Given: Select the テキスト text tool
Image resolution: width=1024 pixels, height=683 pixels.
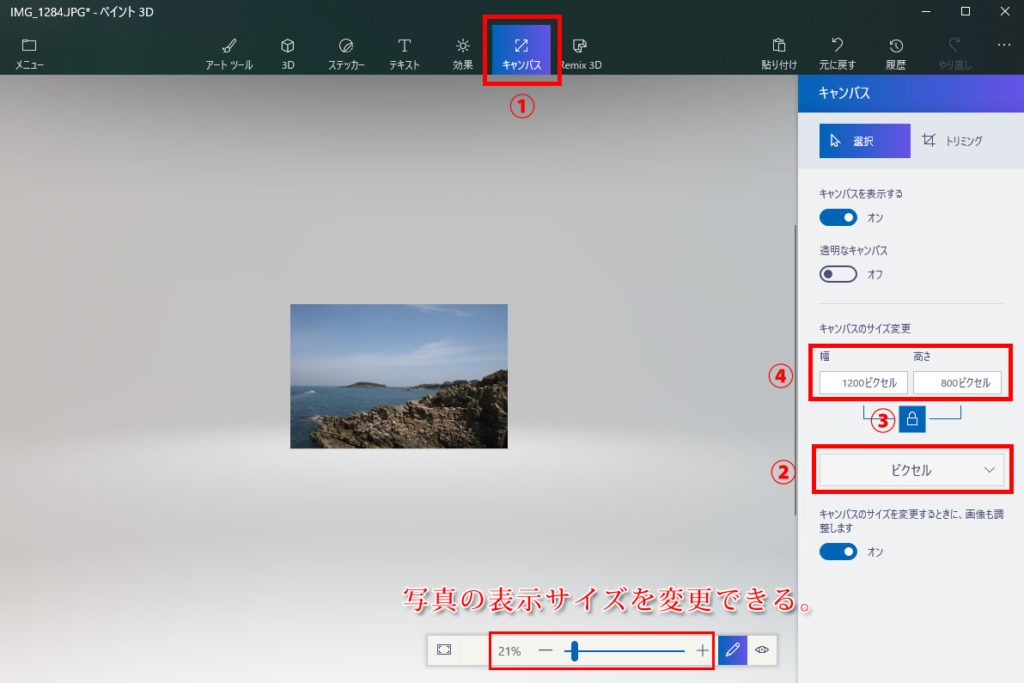Looking at the screenshot, I should point(404,54).
